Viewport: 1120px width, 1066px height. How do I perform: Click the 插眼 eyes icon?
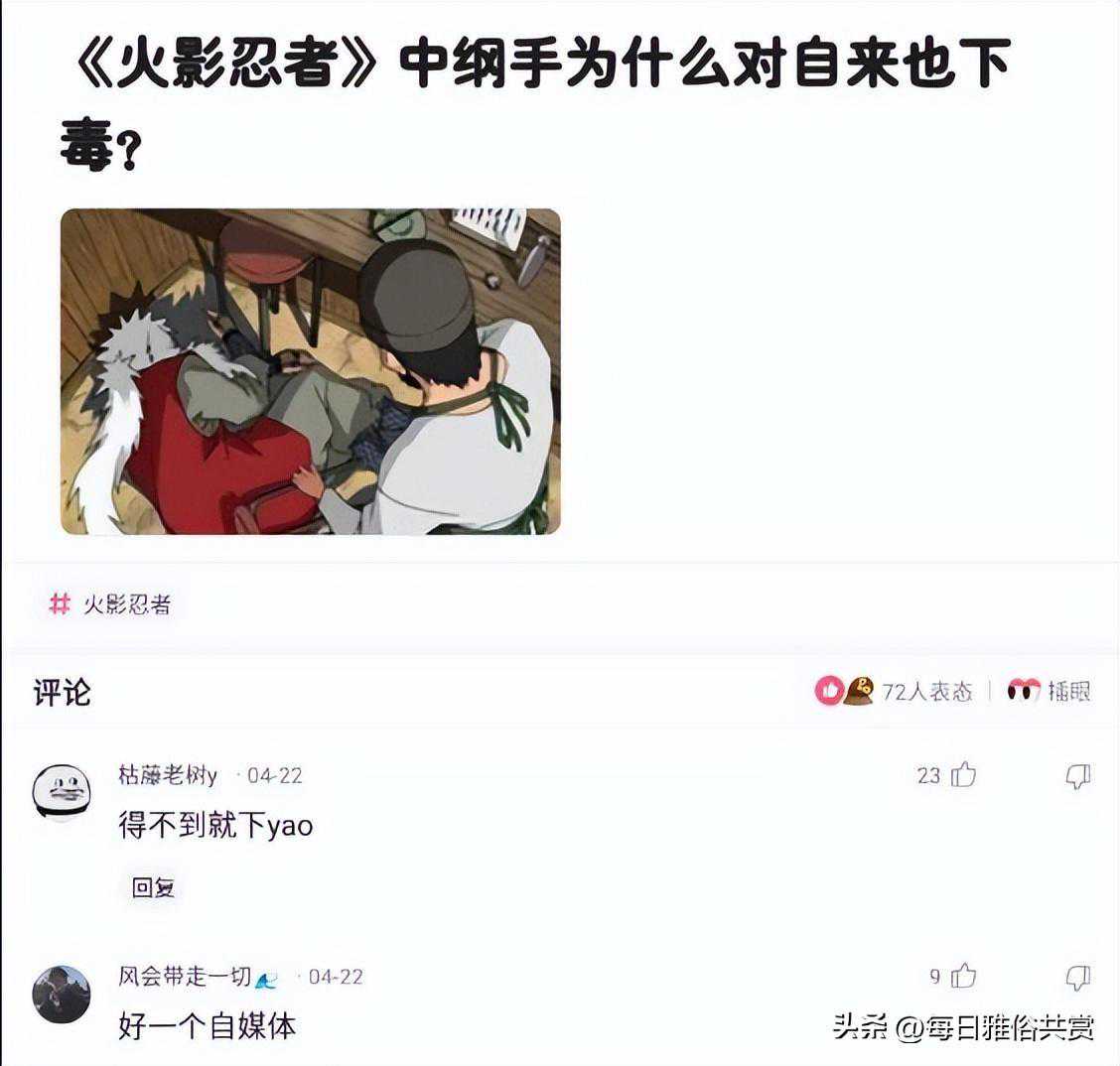(x=1023, y=691)
